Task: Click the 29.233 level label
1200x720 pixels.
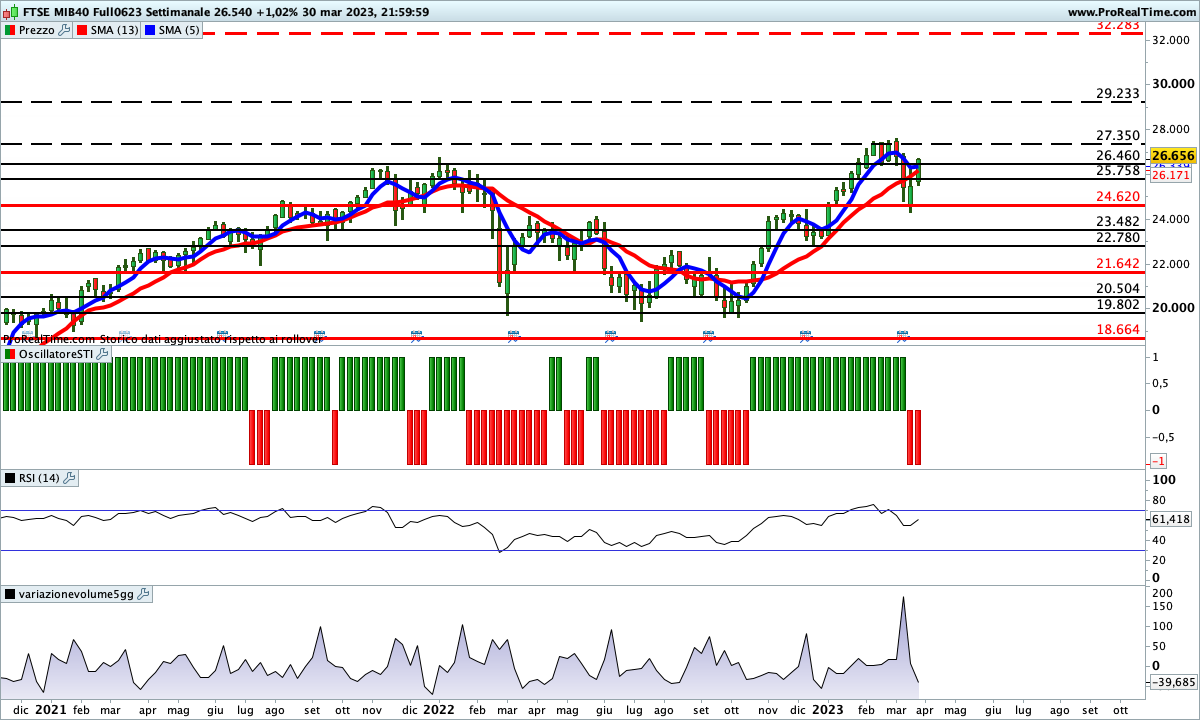Action: click(x=1118, y=93)
